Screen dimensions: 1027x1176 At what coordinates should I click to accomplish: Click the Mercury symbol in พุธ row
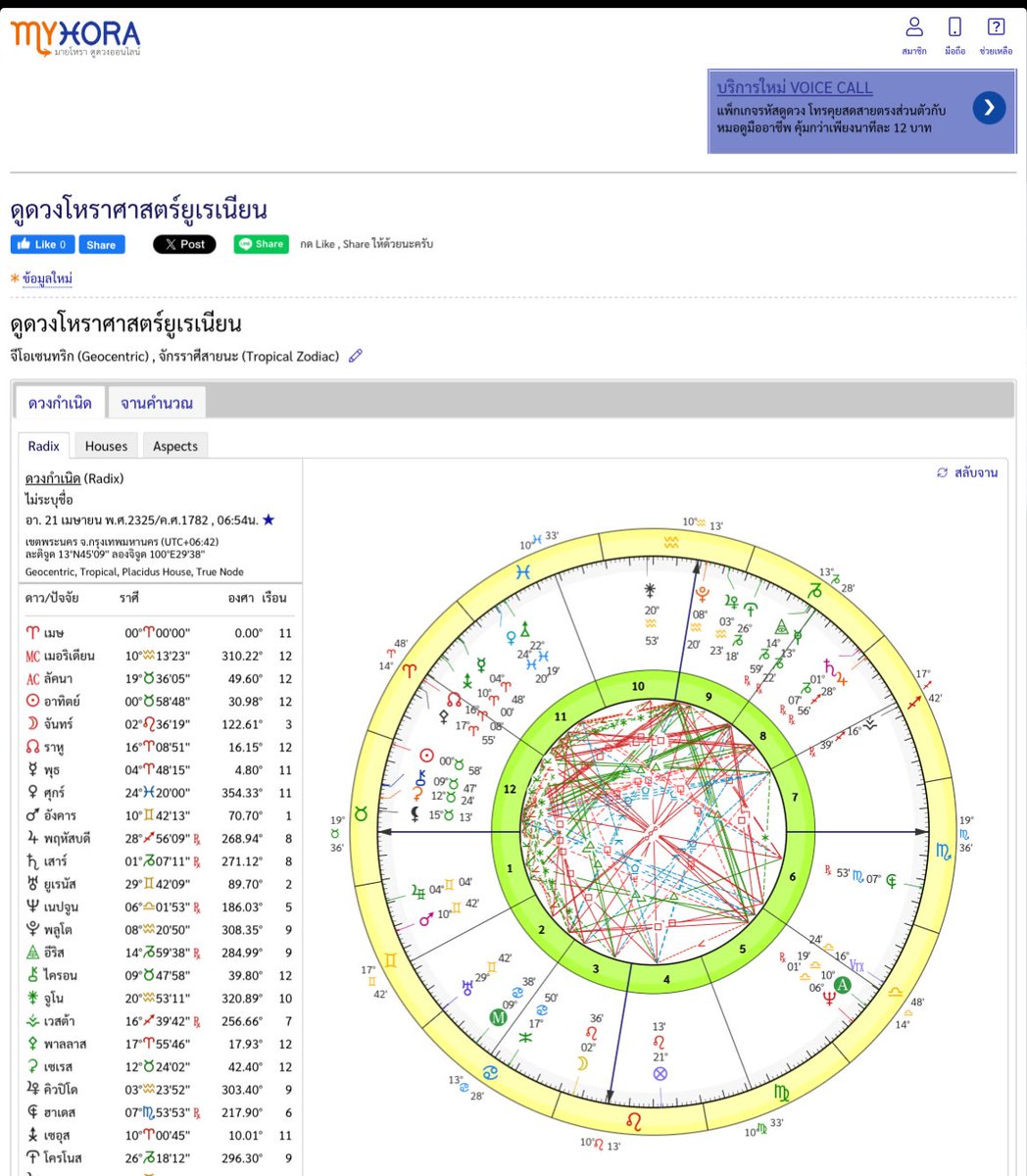click(x=32, y=770)
